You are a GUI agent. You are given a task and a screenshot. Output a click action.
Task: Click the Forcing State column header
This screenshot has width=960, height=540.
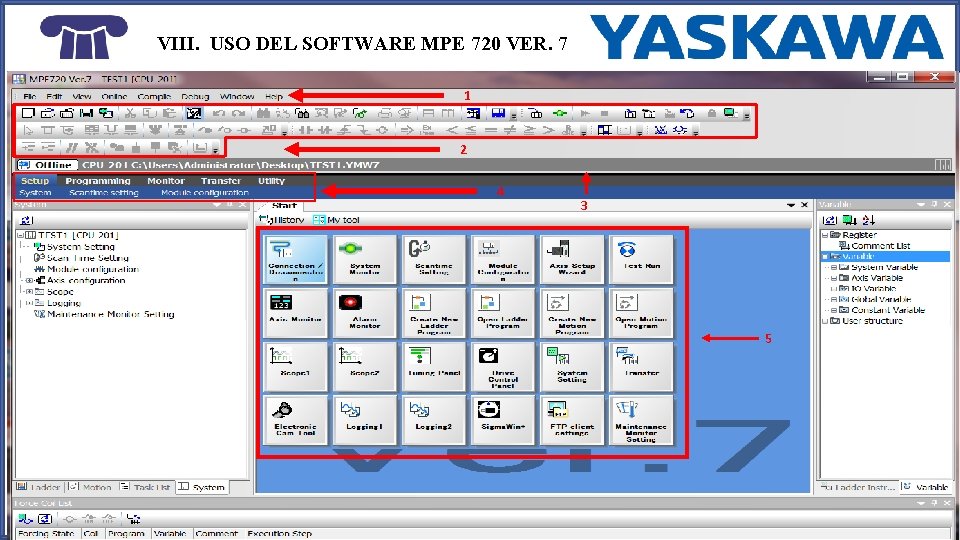[x=47, y=534]
